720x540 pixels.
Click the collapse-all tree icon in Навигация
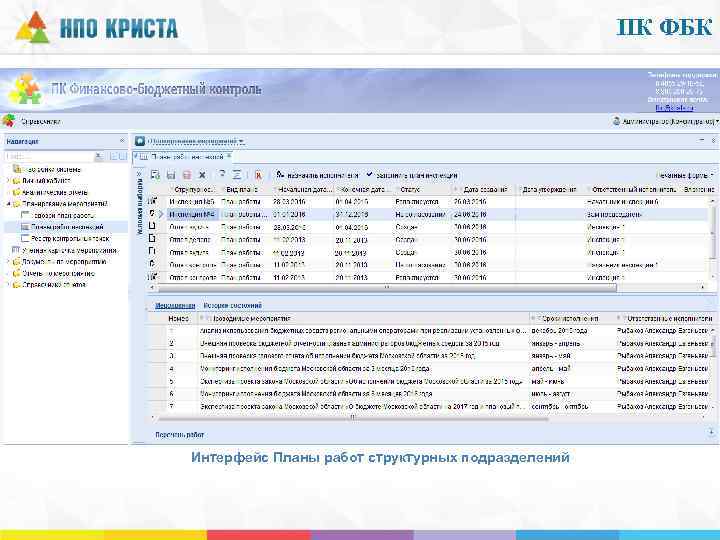[122, 157]
